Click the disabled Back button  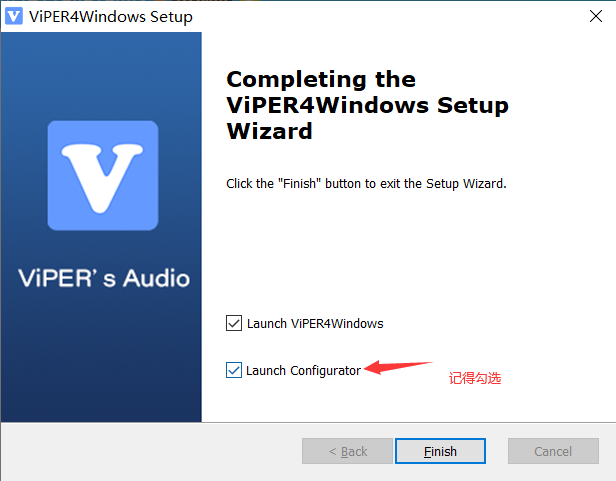(347, 451)
